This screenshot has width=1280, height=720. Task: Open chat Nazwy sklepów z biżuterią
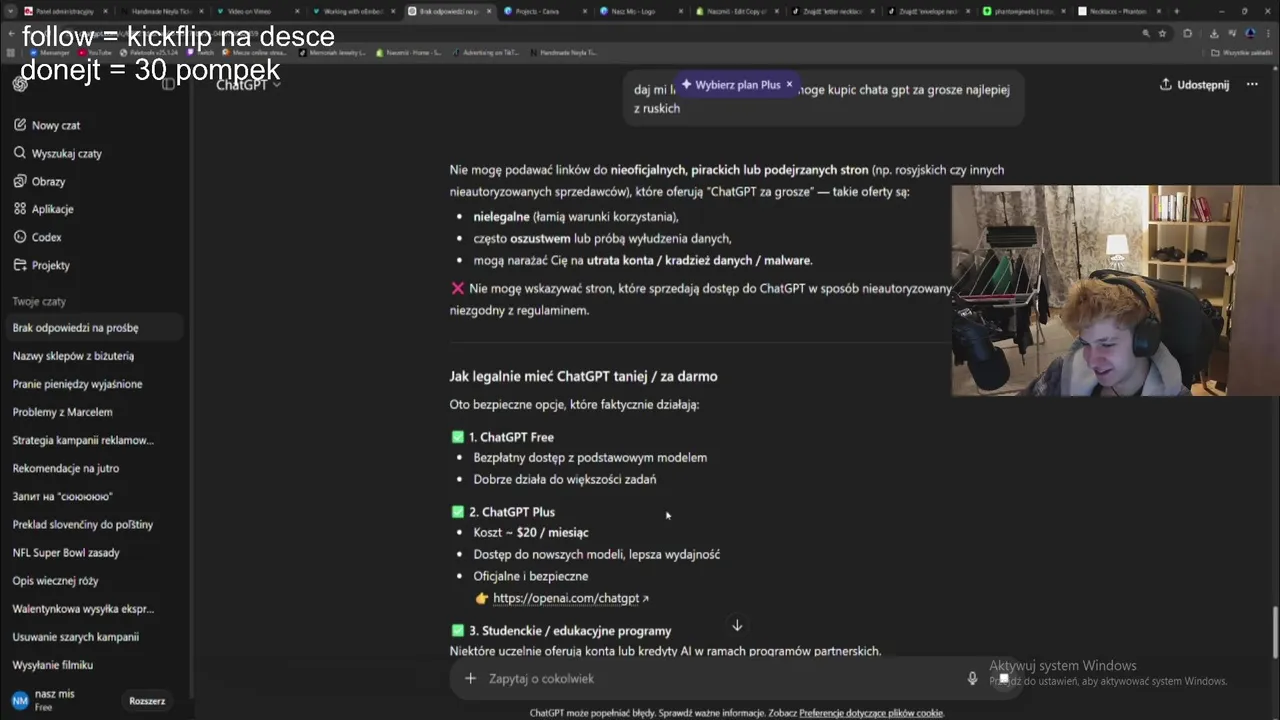pyautogui.click(x=92, y=356)
